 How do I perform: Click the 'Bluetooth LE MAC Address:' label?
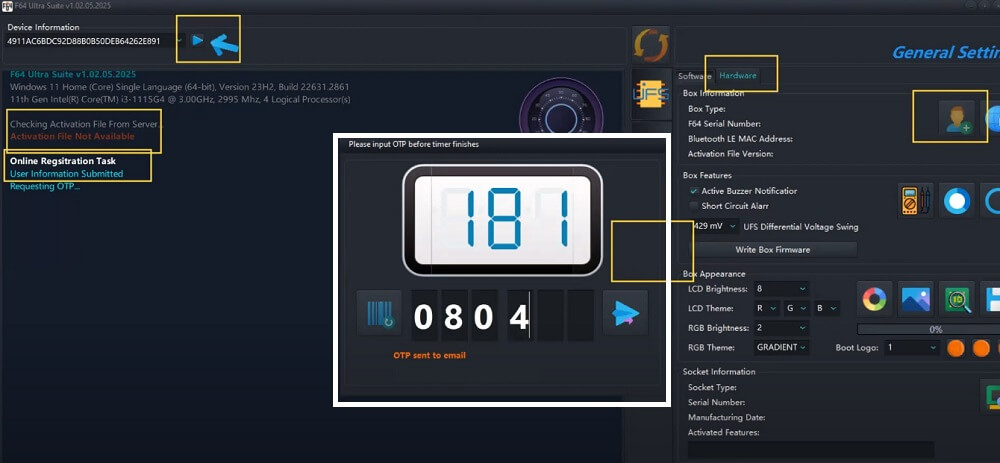click(x=740, y=138)
